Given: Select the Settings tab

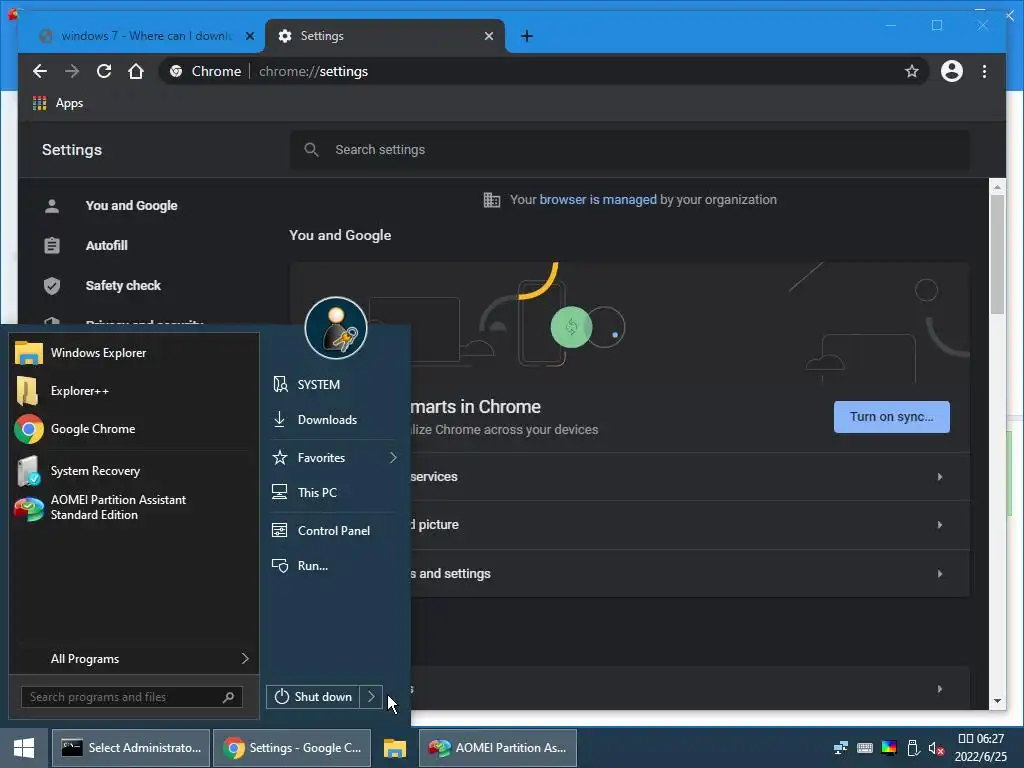Looking at the screenshot, I should click(385, 36).
